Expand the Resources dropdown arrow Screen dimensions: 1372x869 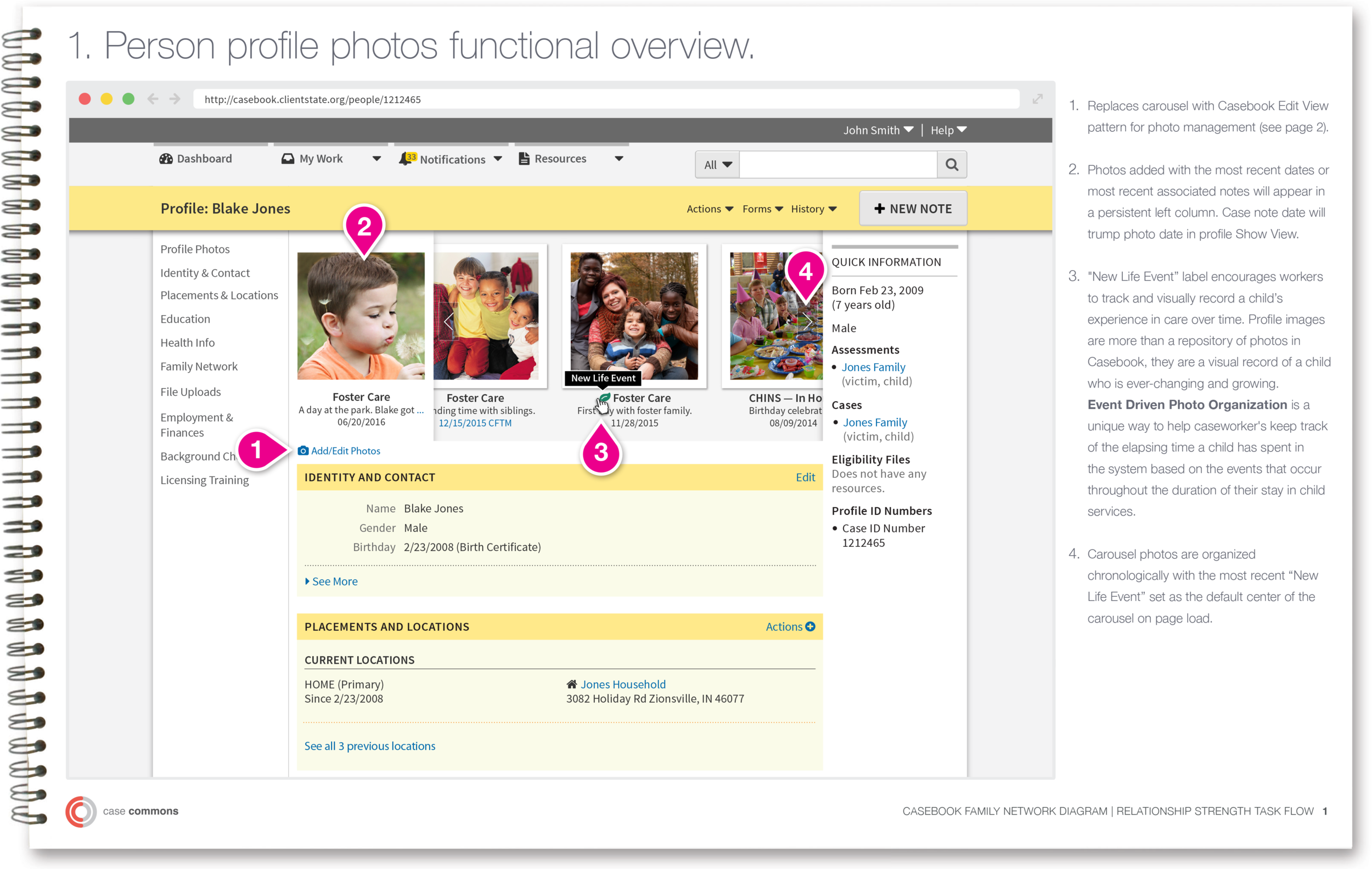618,159
